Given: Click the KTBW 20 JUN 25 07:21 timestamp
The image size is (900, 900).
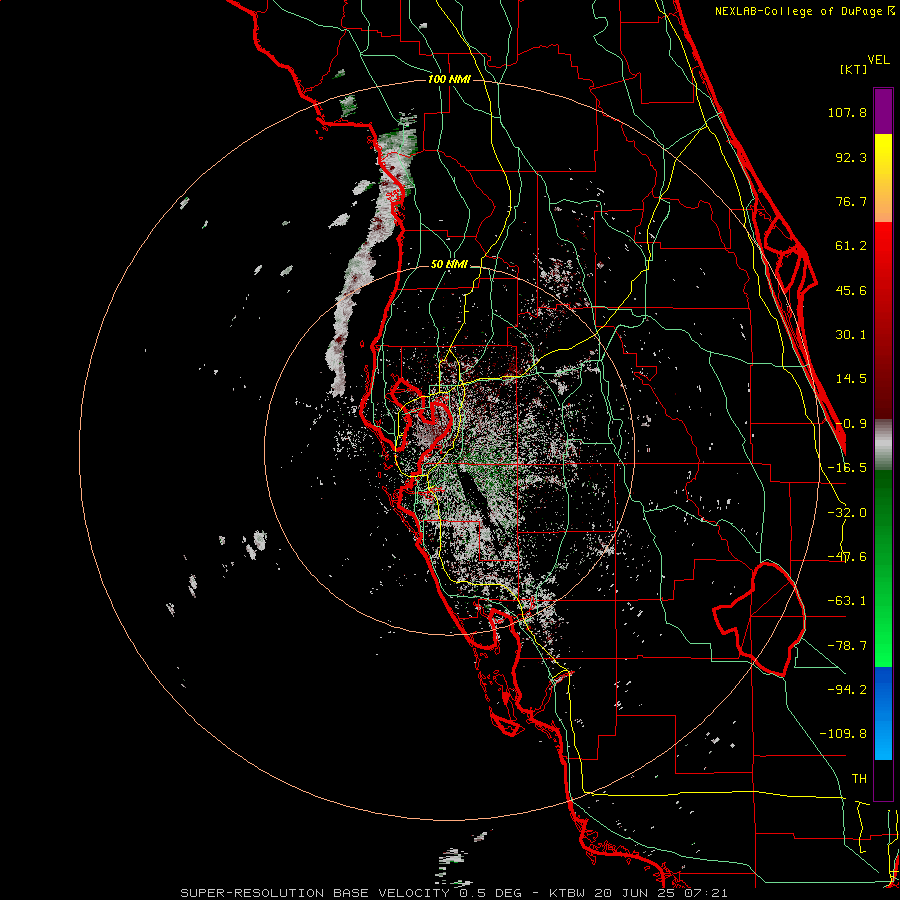Looking at the screenshot, I should click(638, 893).
